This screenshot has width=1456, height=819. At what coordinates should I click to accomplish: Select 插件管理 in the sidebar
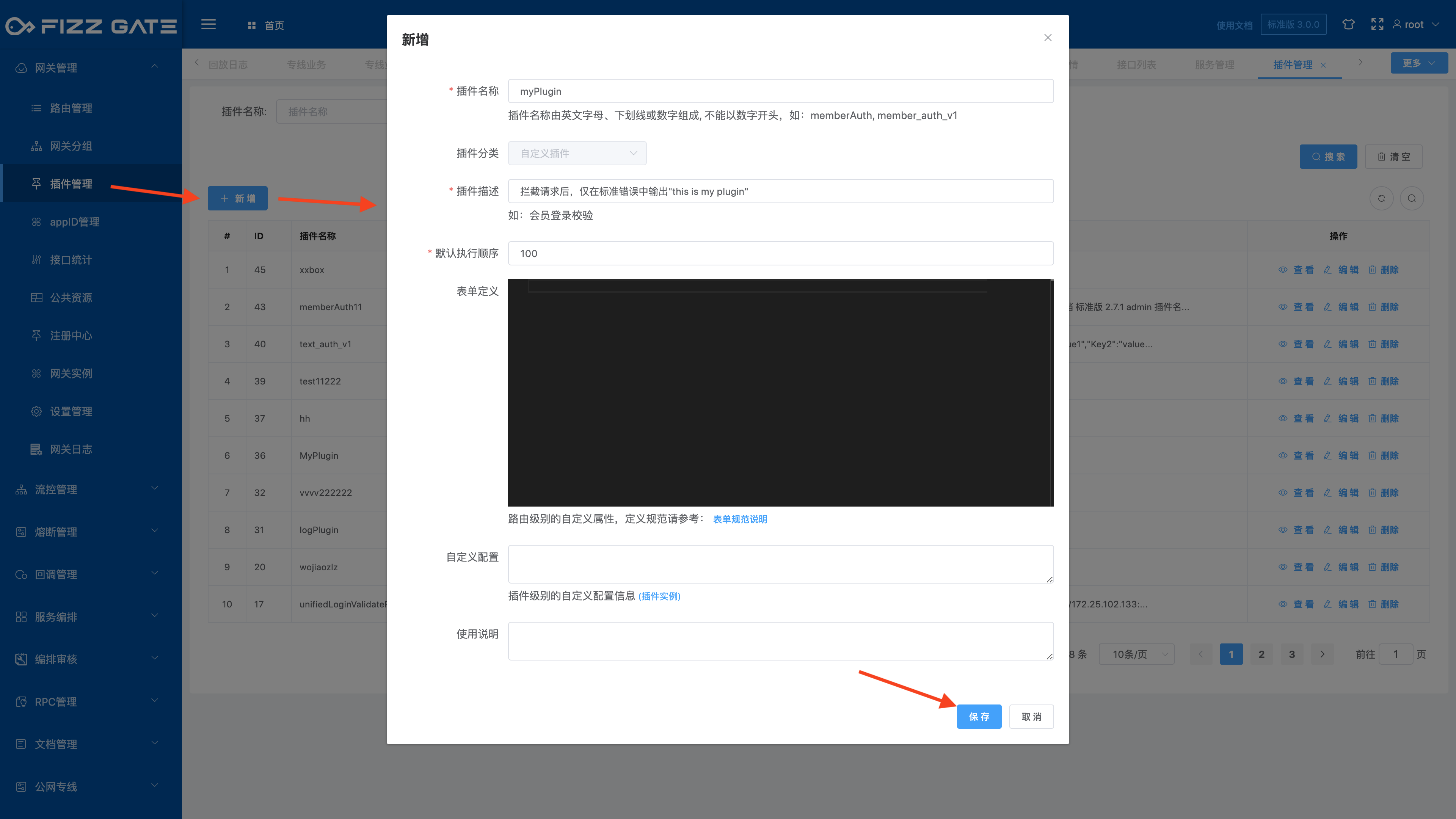91,184
